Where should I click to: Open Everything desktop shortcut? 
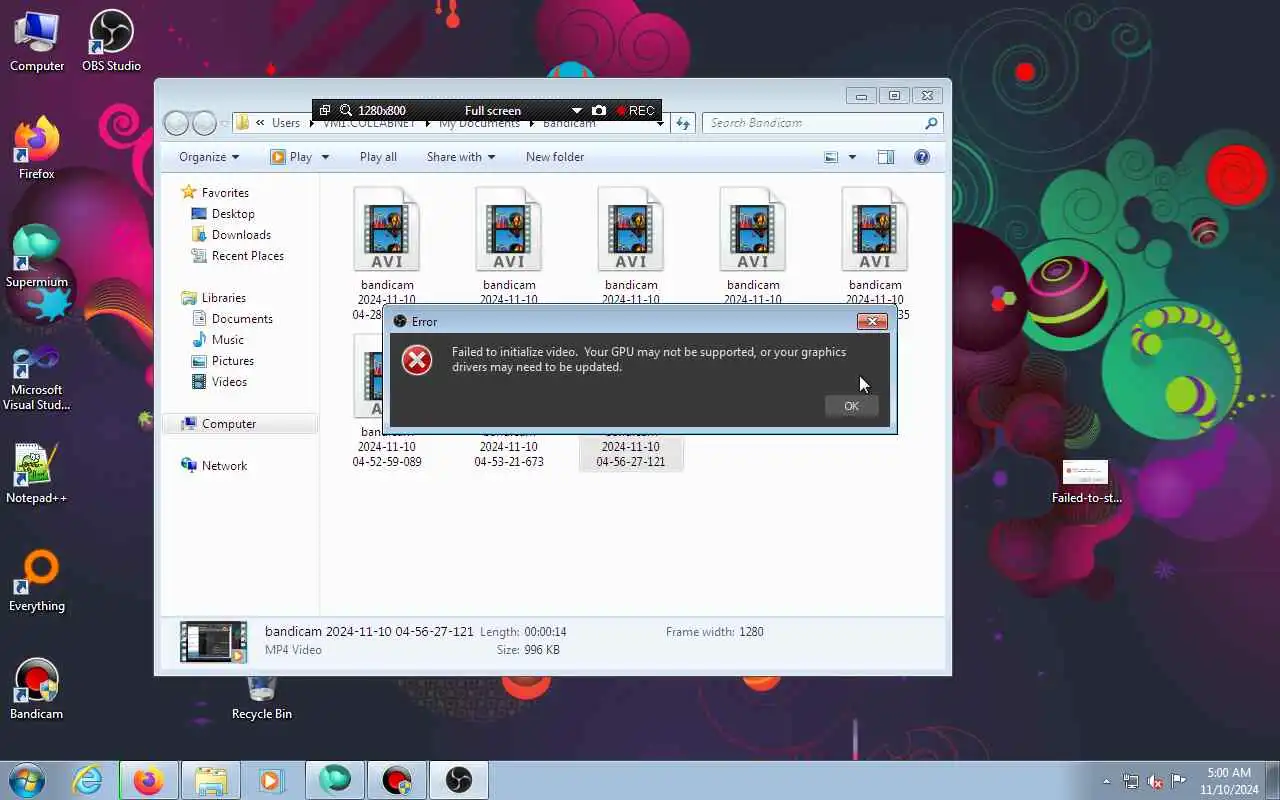click(37, 581)
